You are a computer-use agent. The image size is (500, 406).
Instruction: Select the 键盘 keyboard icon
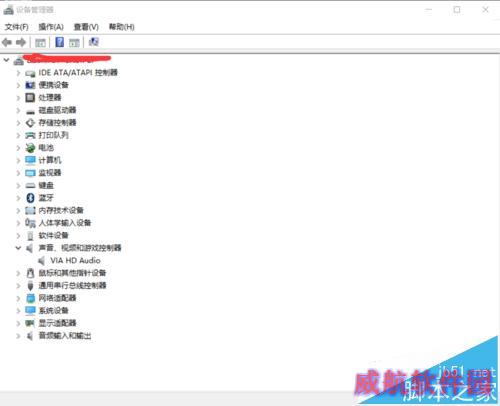coord(30,185)
